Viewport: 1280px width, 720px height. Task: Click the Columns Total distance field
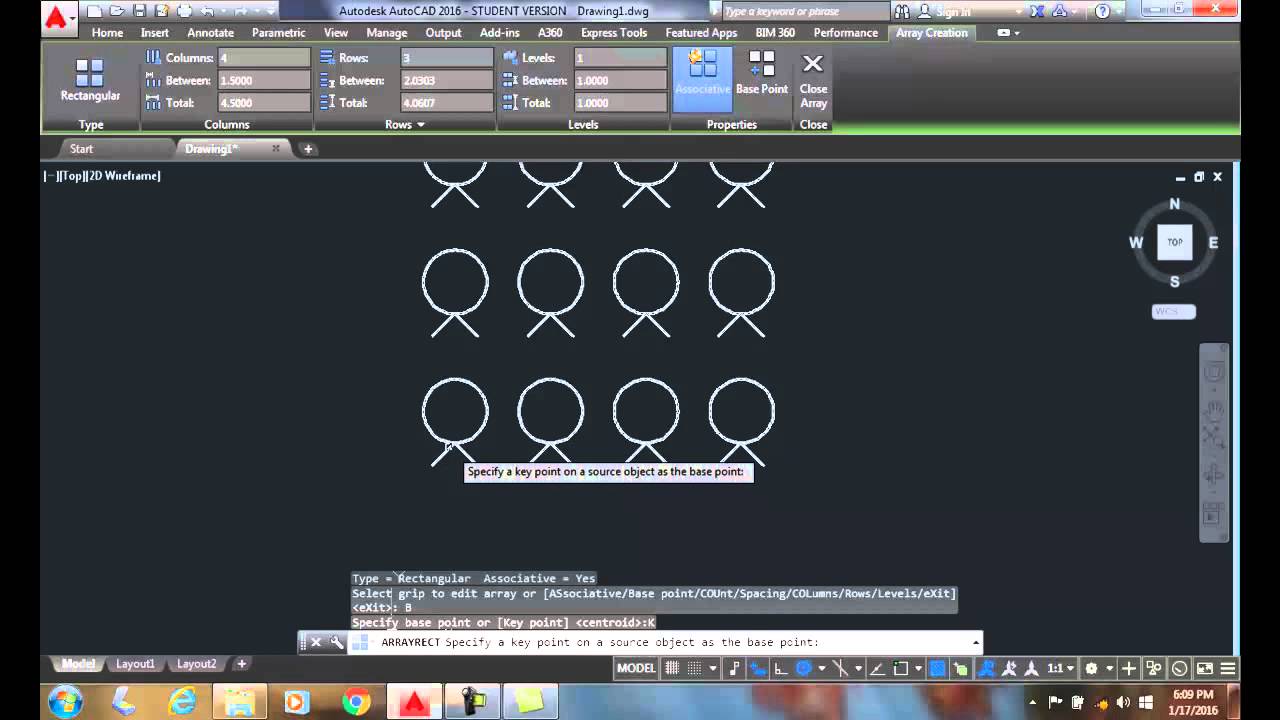coord(264,102)
